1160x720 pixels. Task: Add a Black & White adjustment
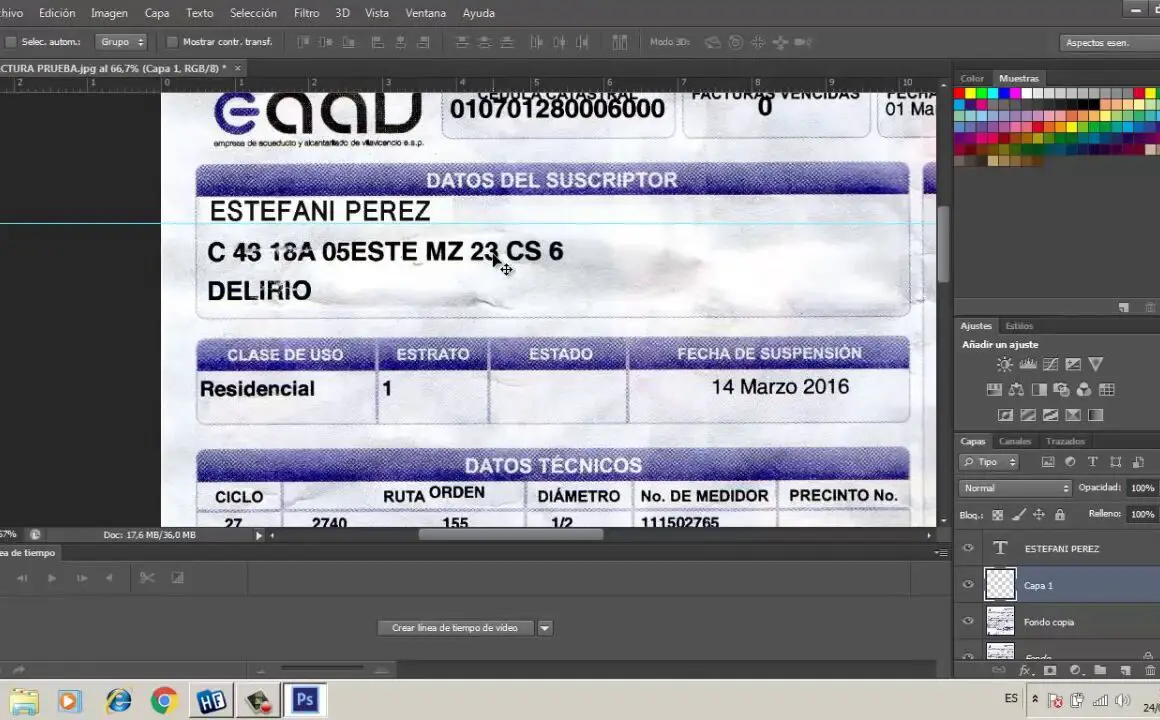click(1039, 389)
